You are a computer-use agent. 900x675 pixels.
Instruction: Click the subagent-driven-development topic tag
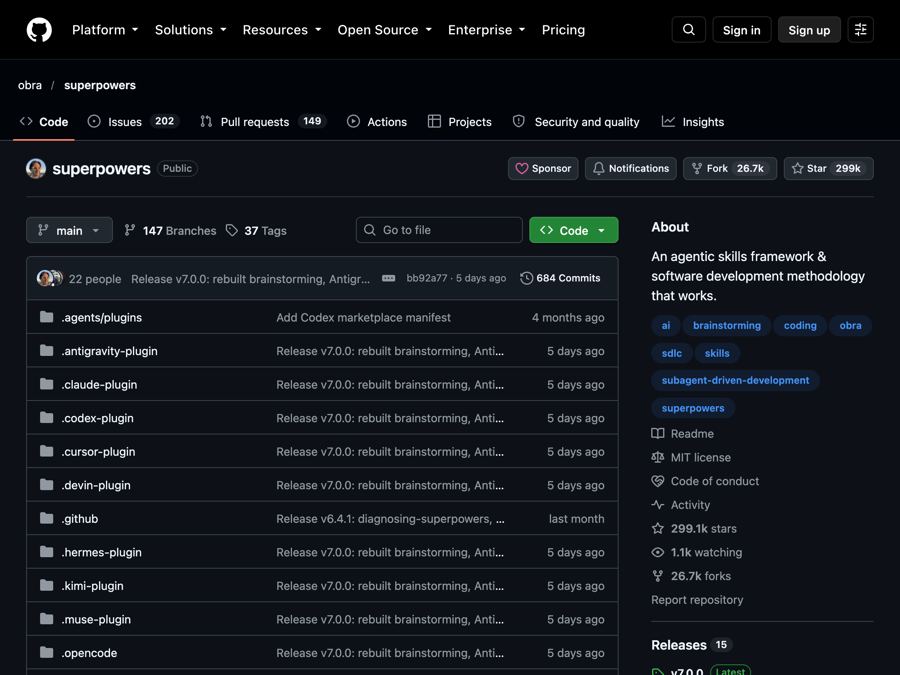coord(735,381)
